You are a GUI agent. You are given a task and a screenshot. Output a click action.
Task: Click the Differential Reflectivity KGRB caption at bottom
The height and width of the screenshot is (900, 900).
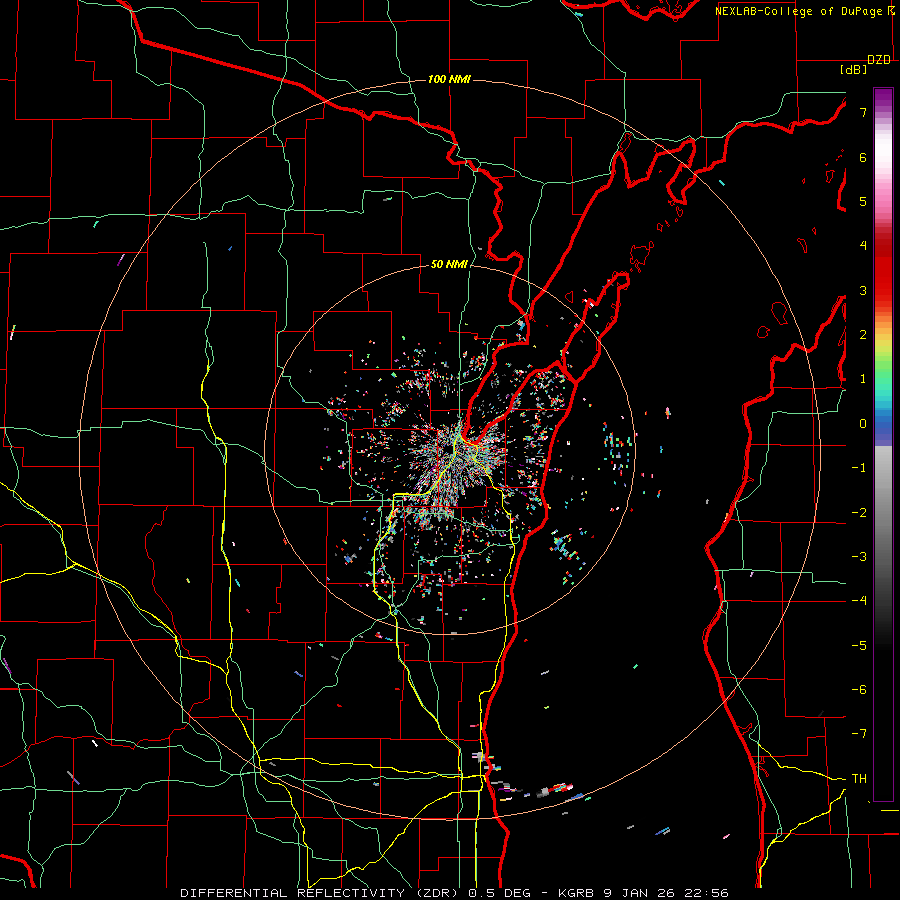pyautogui.click(x=454, y=893)
